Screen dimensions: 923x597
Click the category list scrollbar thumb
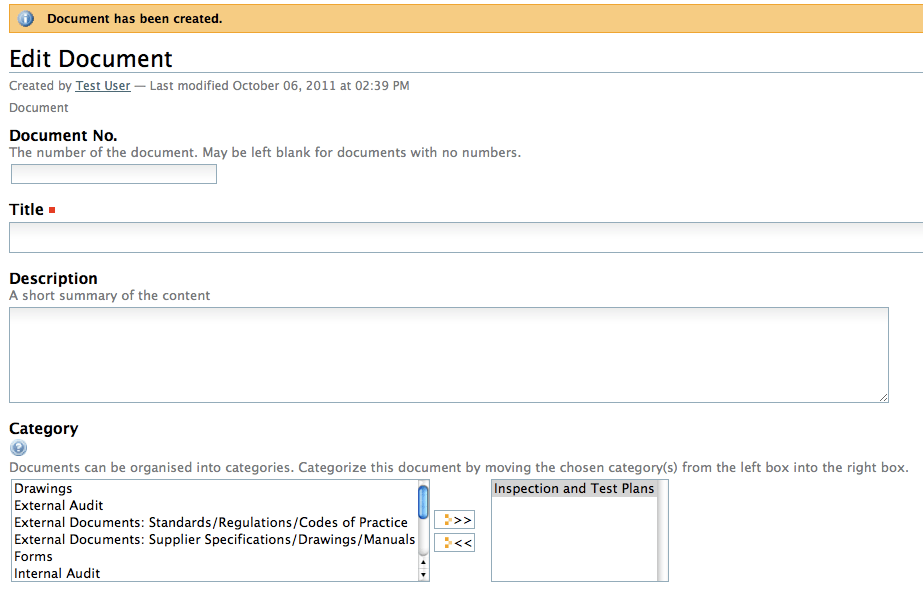tap(423, 502)
